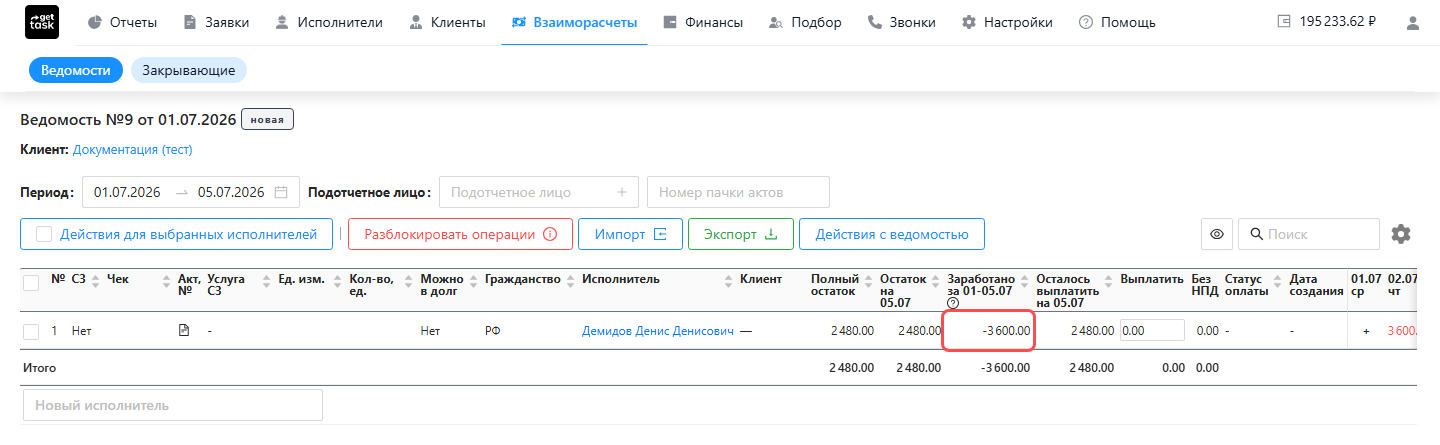Click the Номер пачки актов field

click(738, 192)
